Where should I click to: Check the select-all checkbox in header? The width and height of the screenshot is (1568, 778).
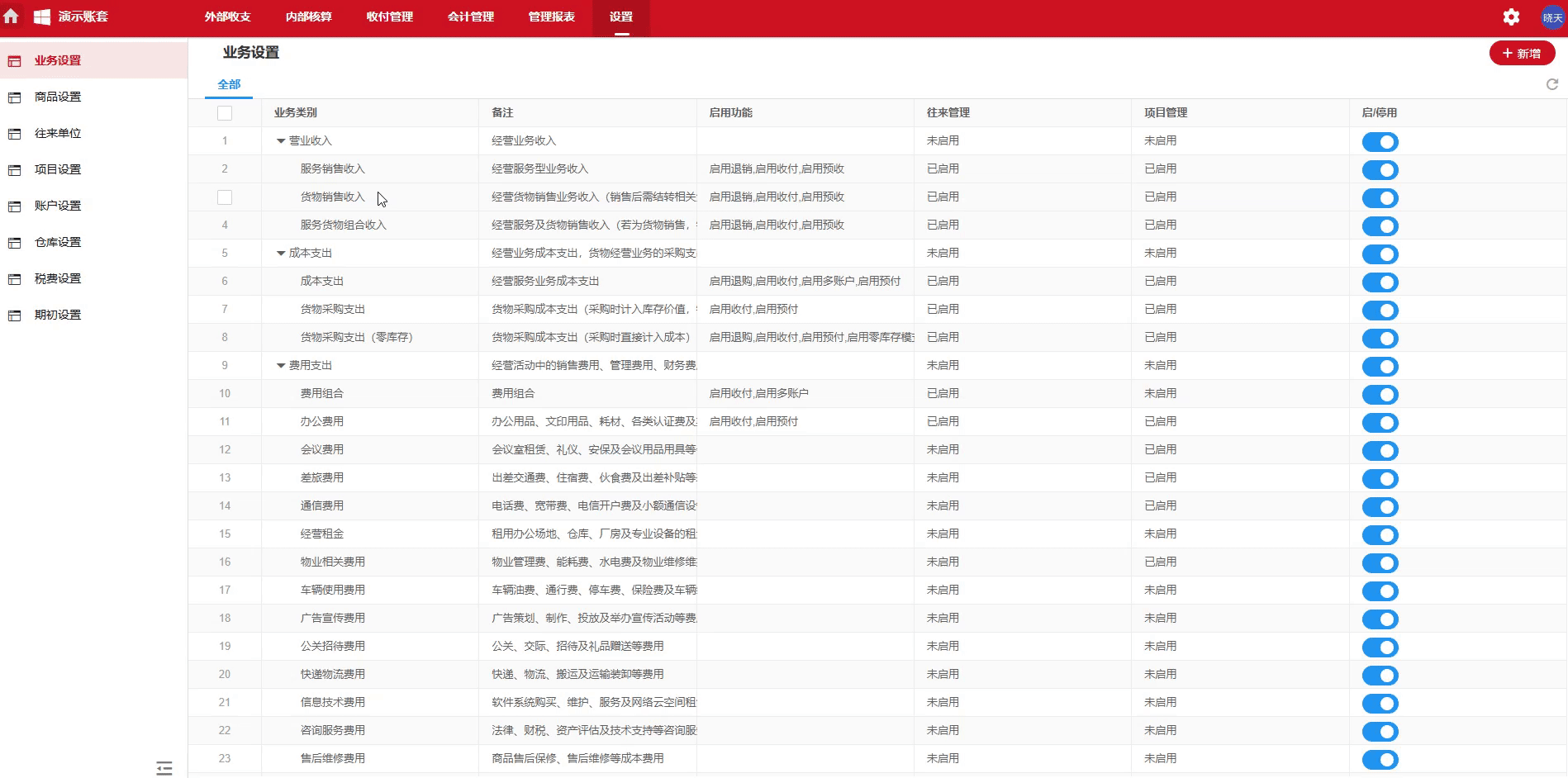(x=225, y=113)
